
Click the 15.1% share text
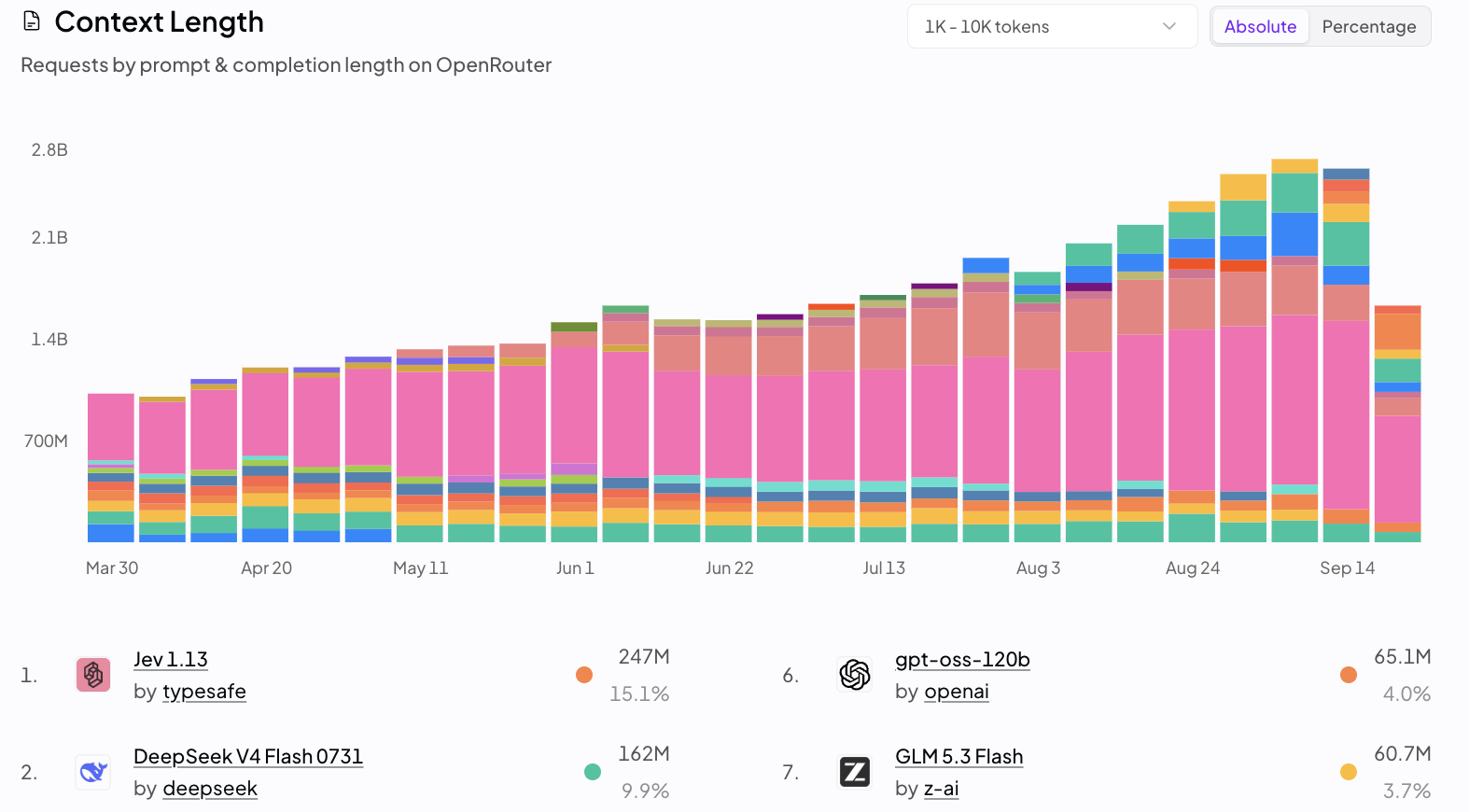pos(639,693)
